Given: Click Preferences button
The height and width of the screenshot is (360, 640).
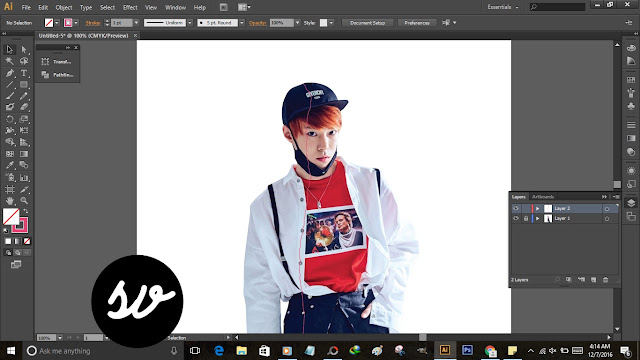Looking at the screenshot, I should click(x=417, y=23).
